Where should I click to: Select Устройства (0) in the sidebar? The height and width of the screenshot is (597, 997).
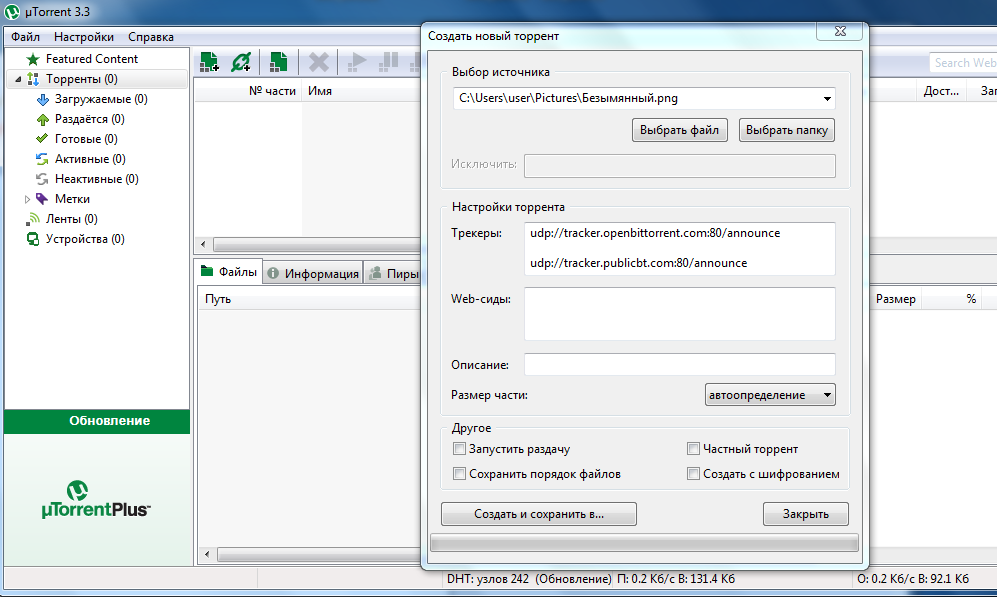click(85, 239)
